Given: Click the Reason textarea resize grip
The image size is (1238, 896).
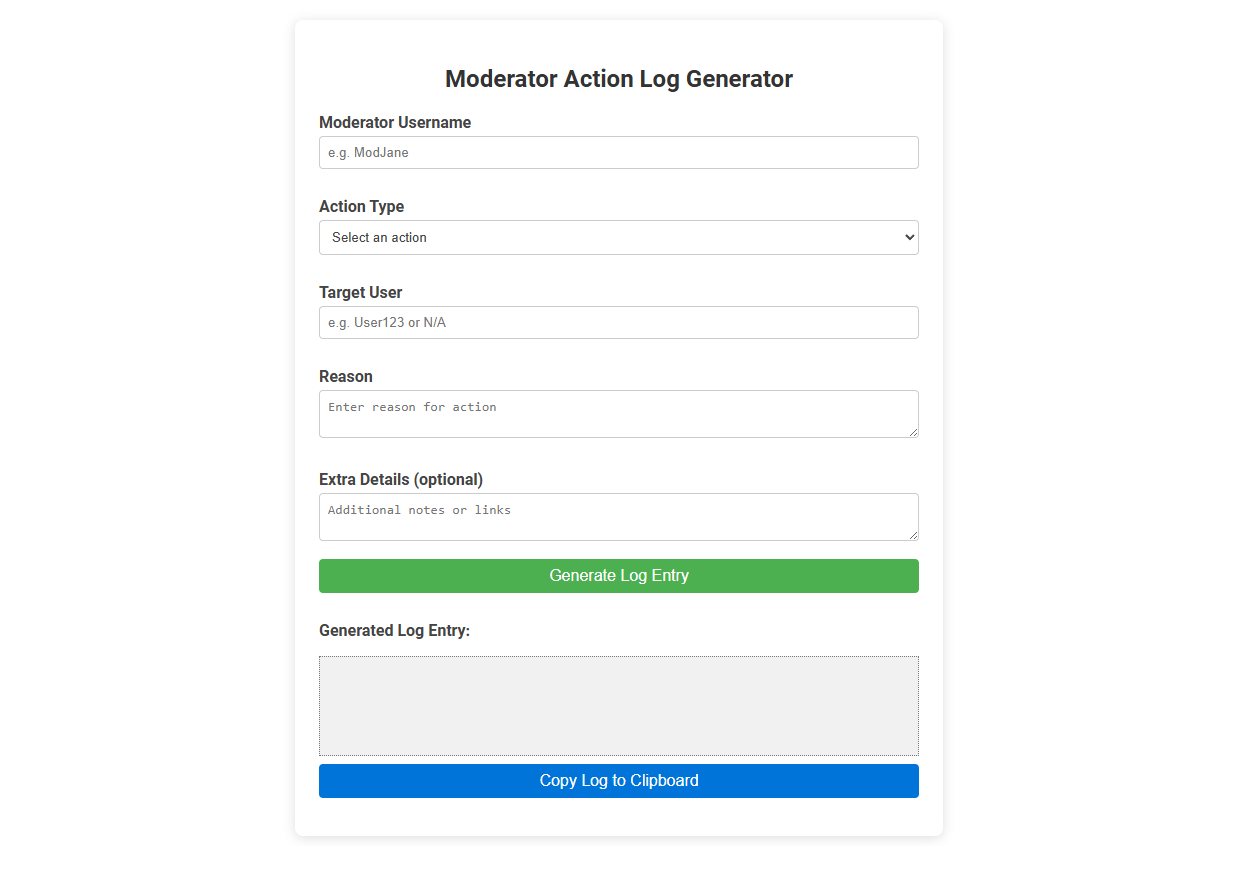Looking at the screenshot, I should tap(913, 434).
